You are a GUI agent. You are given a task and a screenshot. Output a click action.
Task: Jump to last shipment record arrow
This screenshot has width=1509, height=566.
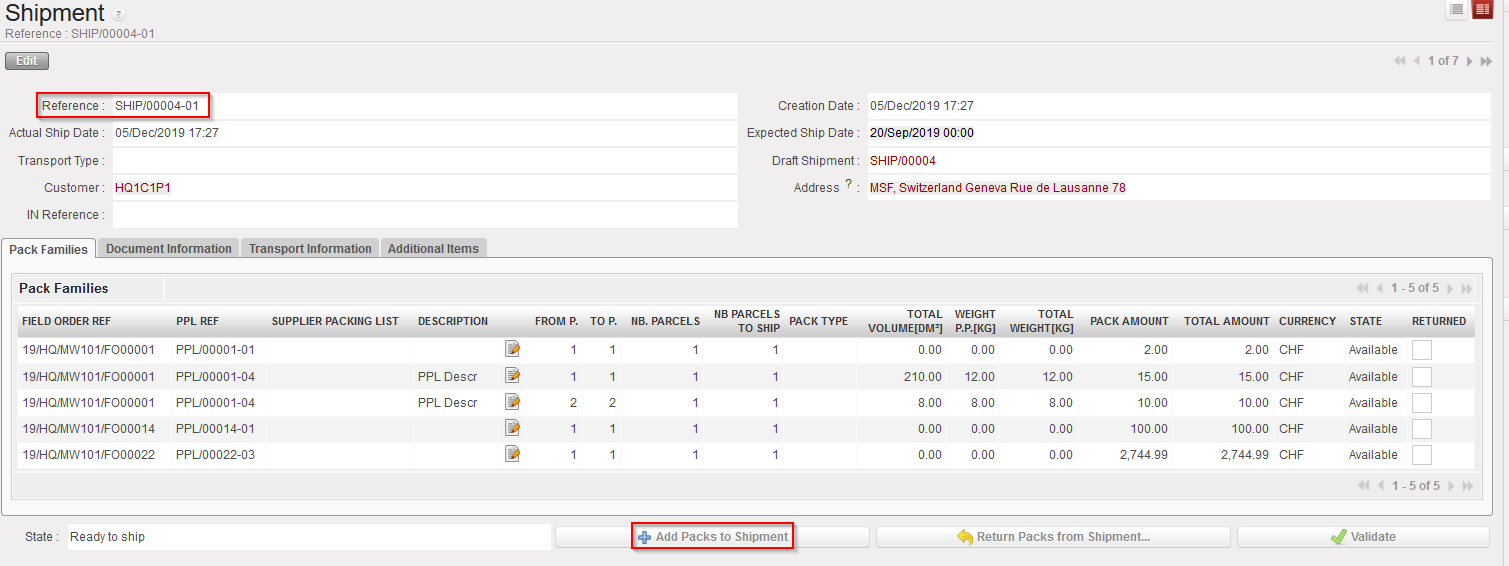tap(1486, 61)
